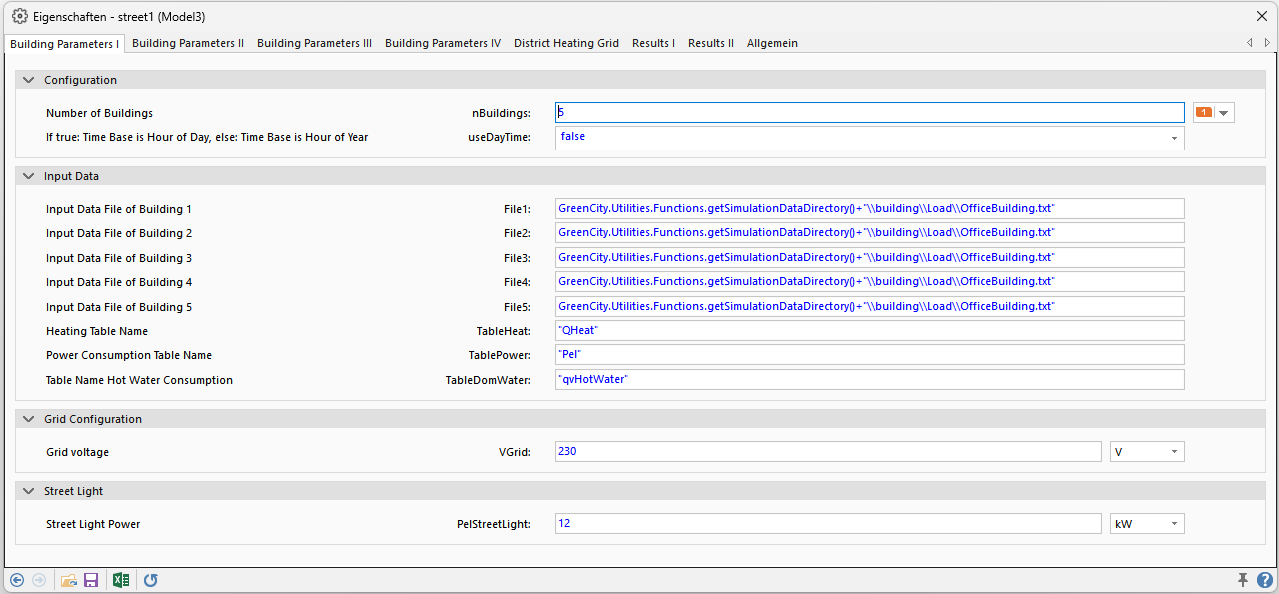1279x594 pixels.
Task: Click the "Heating Table Name" label
Action: [97, 331]
